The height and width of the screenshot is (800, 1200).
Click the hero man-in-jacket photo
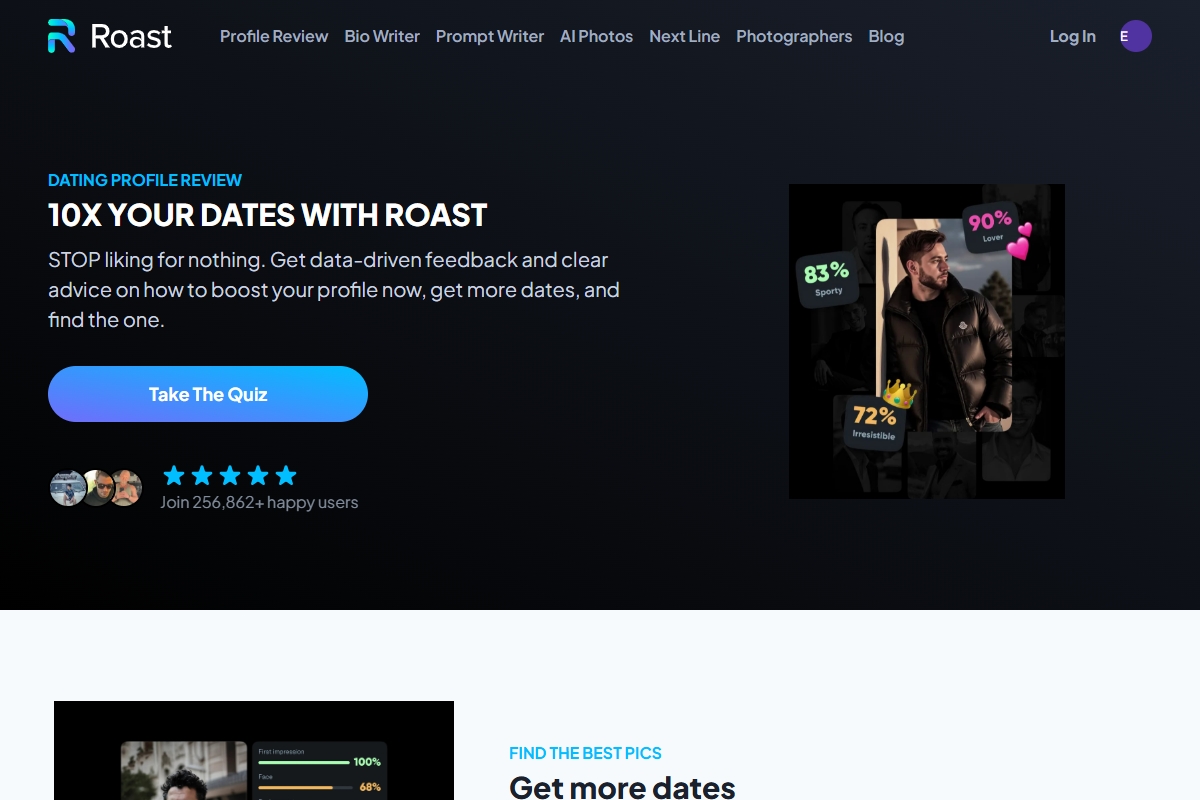pos(944,325)
